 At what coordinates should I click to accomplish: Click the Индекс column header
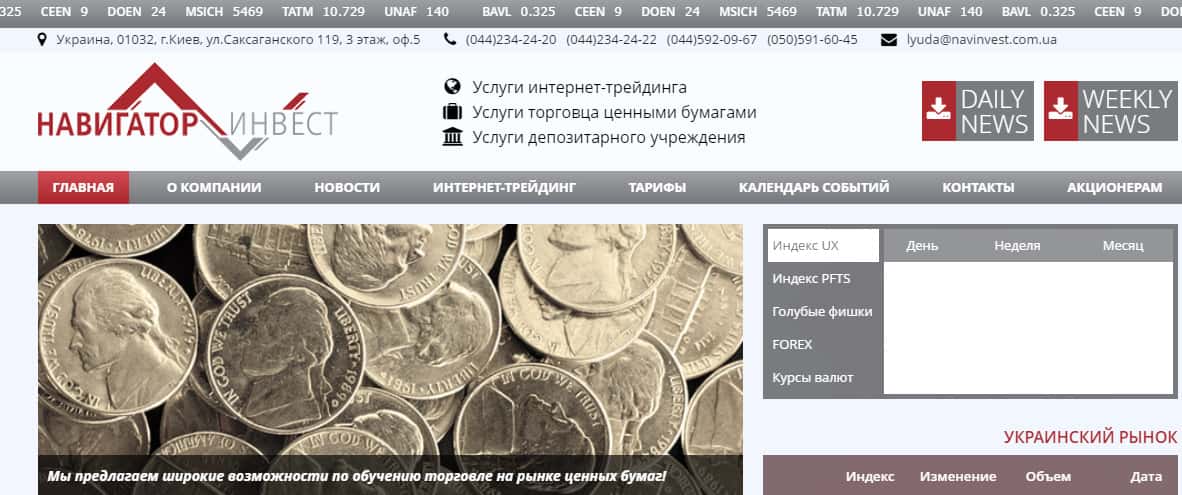pyautogui.click(x=870, y=477)
